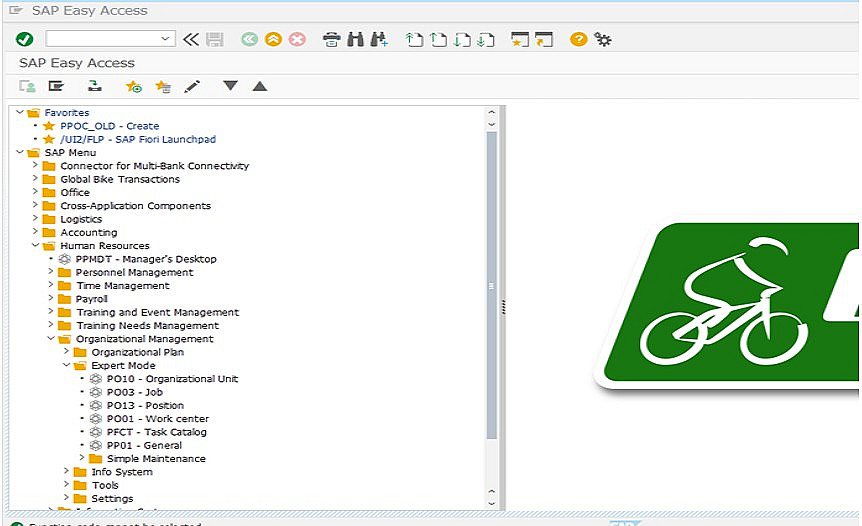This screenshot has height=526, width=862.
Task: Click the Print icon
Action: coord(331,40)
